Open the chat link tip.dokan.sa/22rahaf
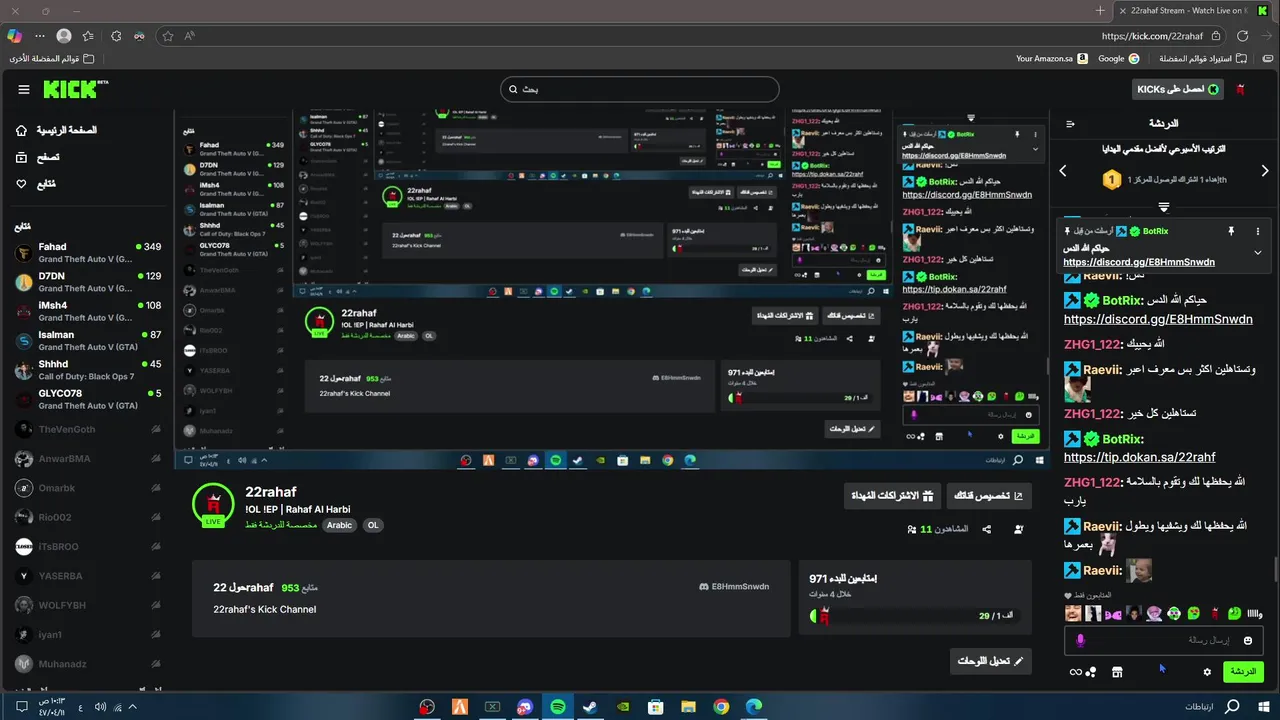This screenshot has height=720, width=1280. (x=1139, y=457)
